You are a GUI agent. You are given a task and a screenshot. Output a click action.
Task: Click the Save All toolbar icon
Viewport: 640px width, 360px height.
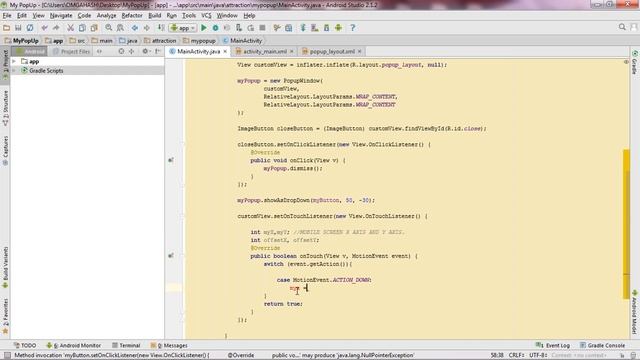[x=18, y=28]
